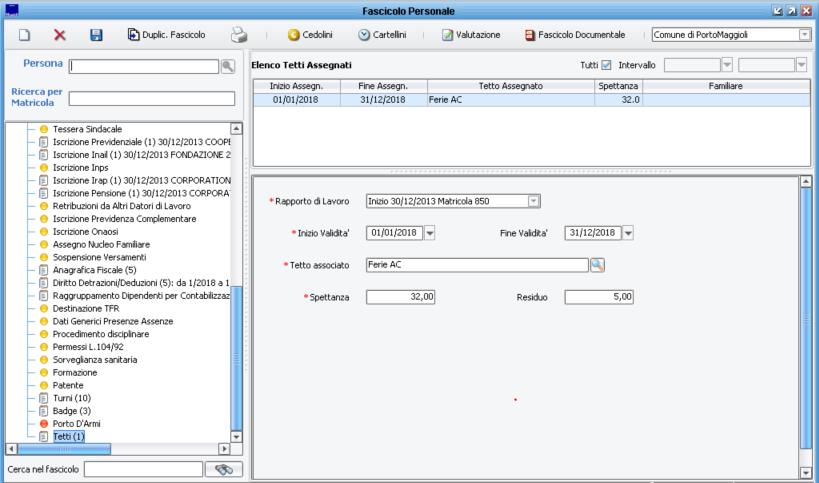This screenshot has width=819, height=483.
Task: Click the Fascicolo Documentale button
Action: pyautogui.click(x=582, y=35)
